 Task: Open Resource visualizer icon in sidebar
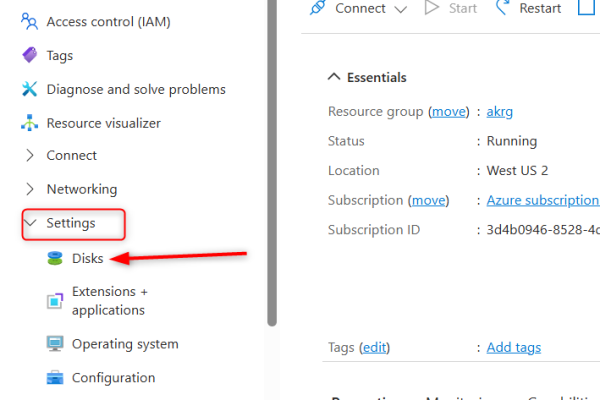coord(29,123)
